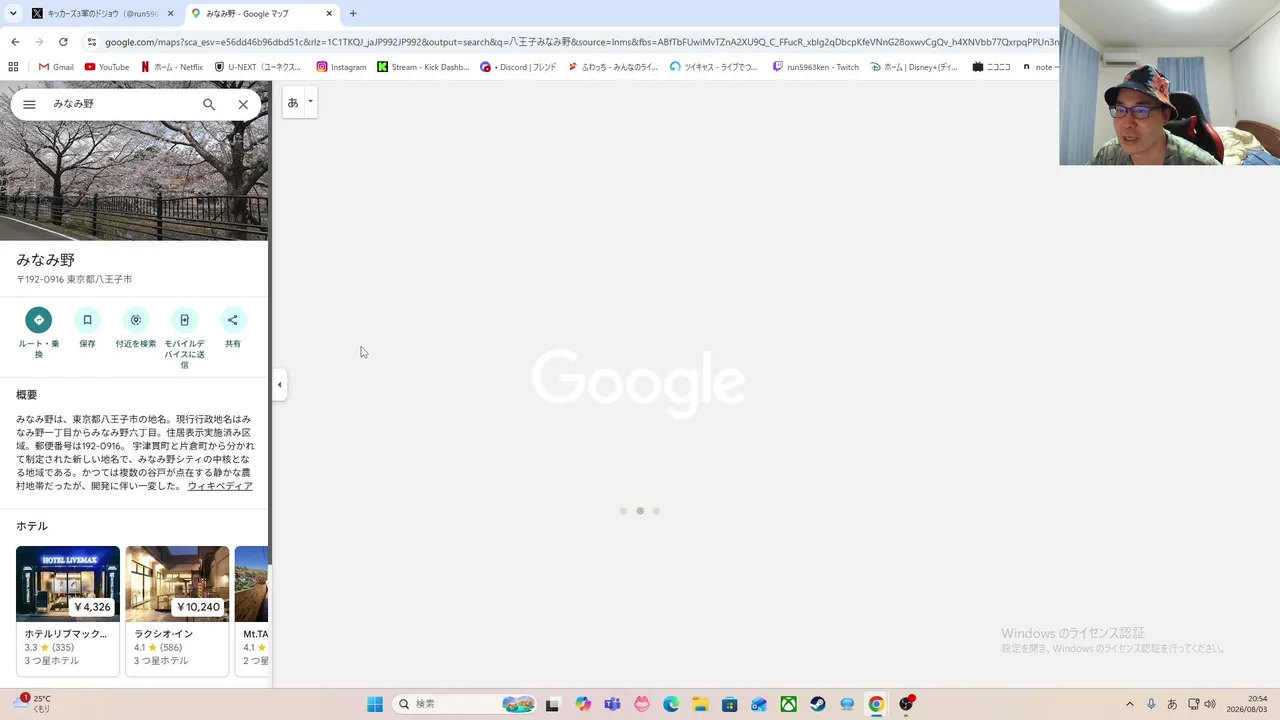
Task: Open Task View on the taskbar
Action: (552, 704)
